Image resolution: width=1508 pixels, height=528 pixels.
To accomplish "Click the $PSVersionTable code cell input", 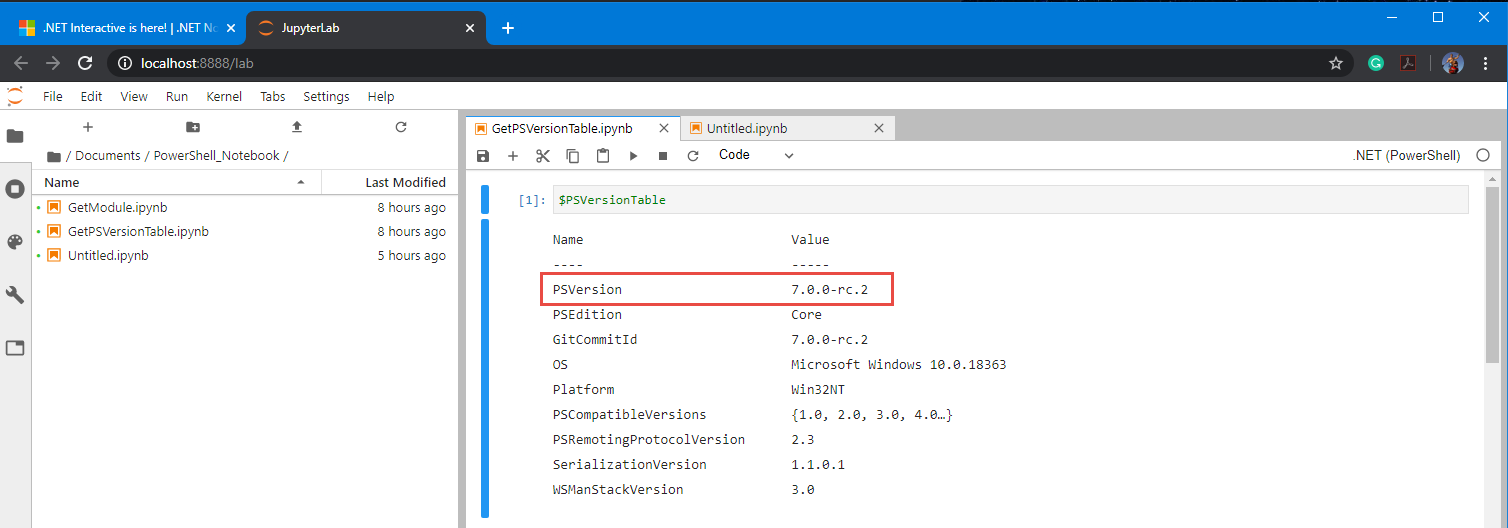I will [1010, 200].
